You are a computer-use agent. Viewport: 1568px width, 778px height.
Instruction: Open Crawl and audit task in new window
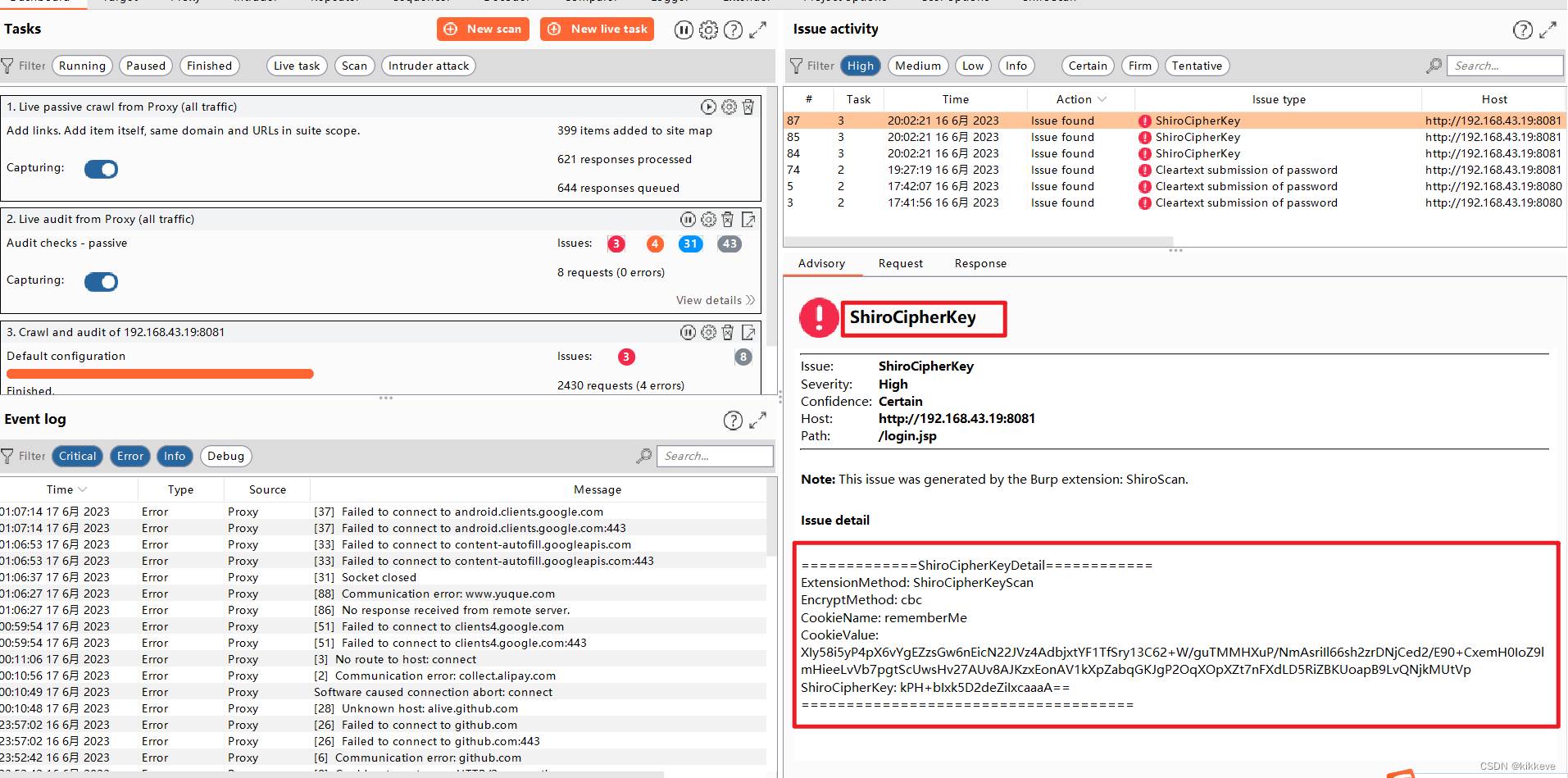point(748,332)
